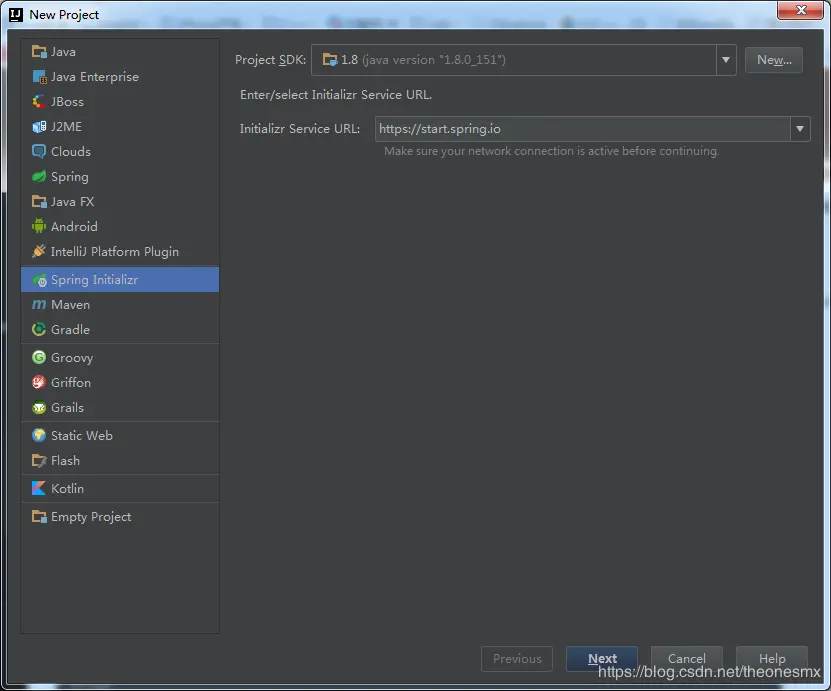Select the highlighted Spring Initializr entry
Viewport: 831px width, 691px height.
tap(120, 280)
